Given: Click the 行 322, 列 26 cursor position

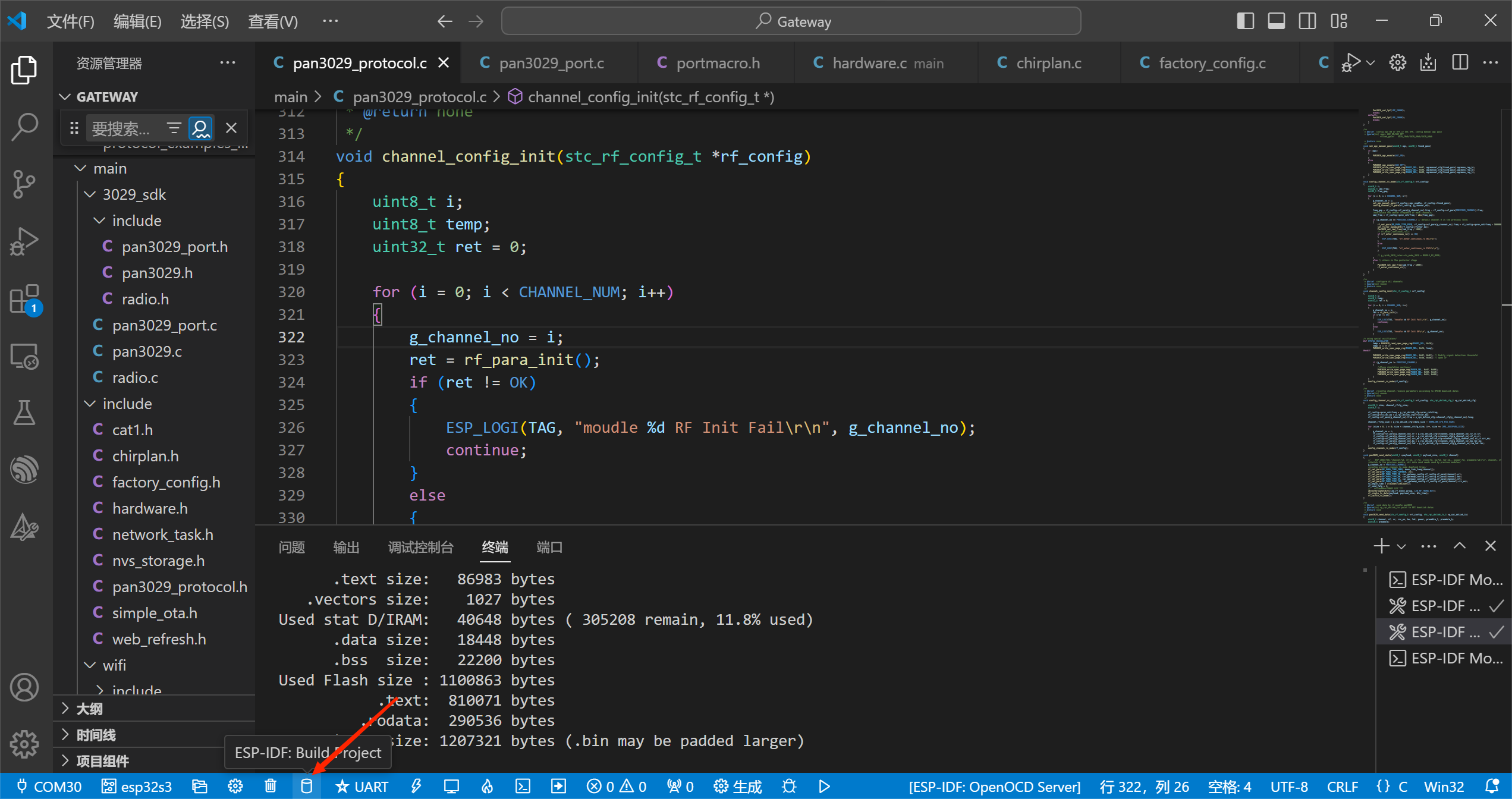Looking at the screenshot, I should pyautogui.click(x=1144, y=787).
